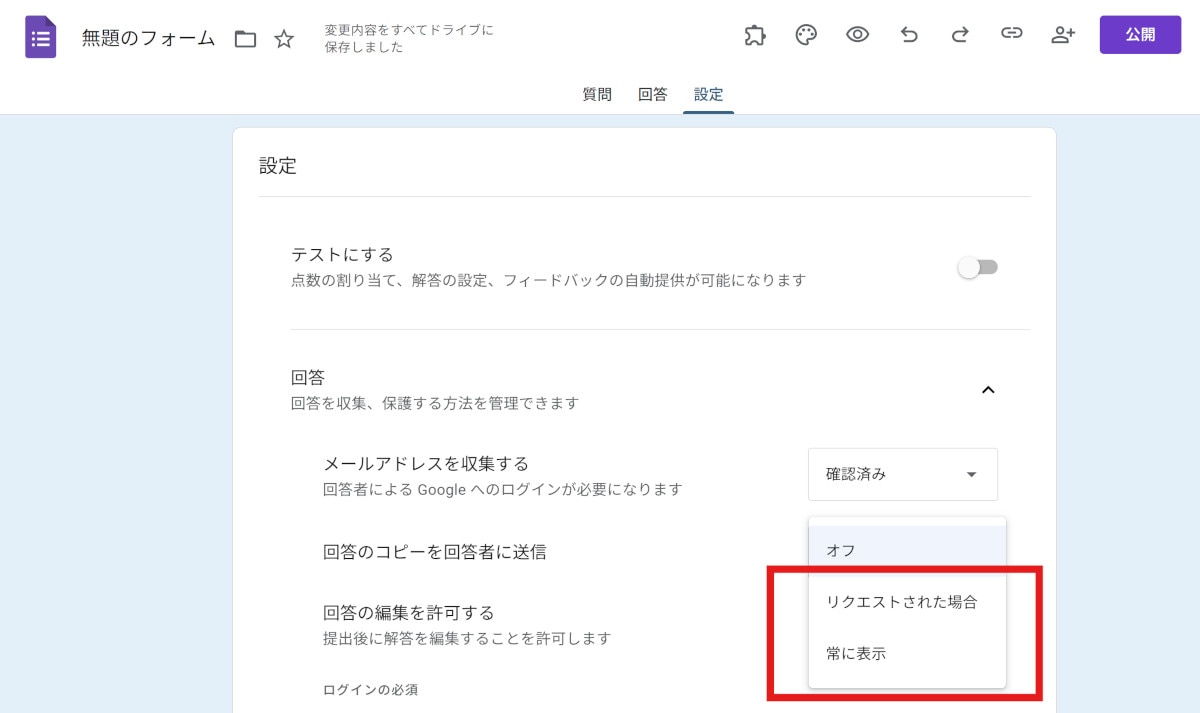1200x713 pixels.
Task: Open the メールアドレスを収集する dropdown
Action: pyautogui.click(x=902, y=474)
